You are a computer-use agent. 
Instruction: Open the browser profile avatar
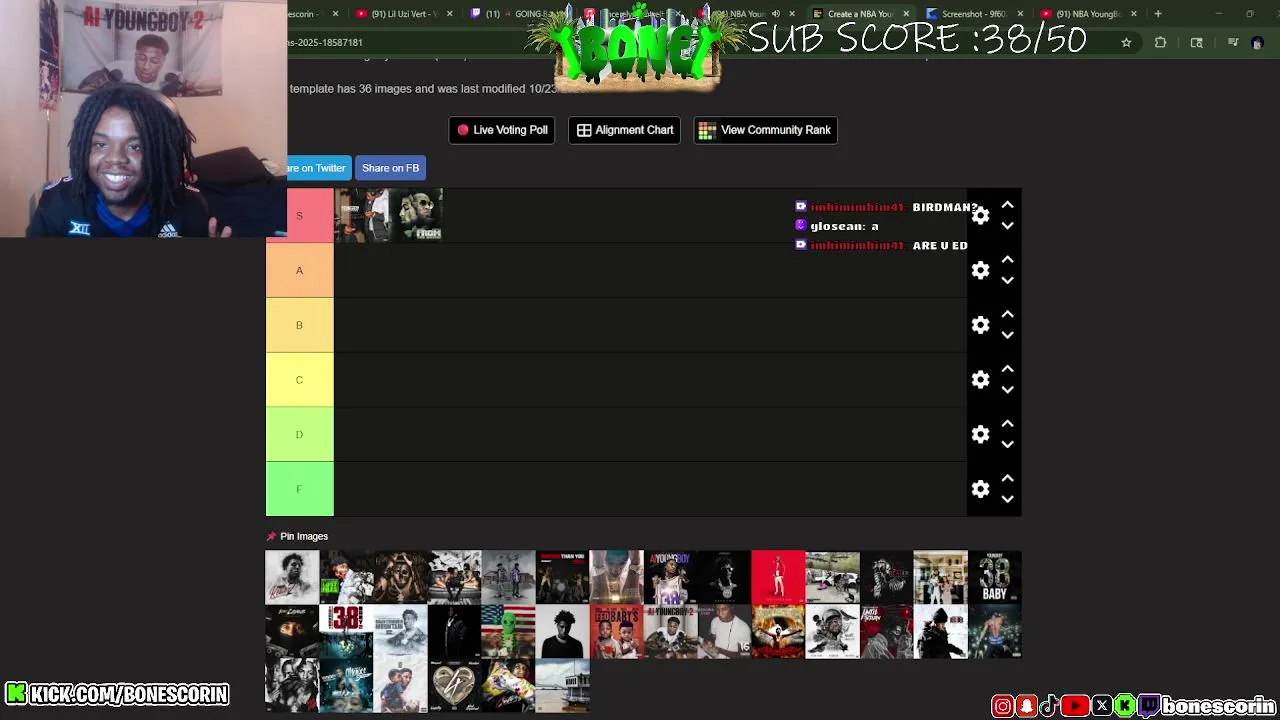tap(1257, 43)
